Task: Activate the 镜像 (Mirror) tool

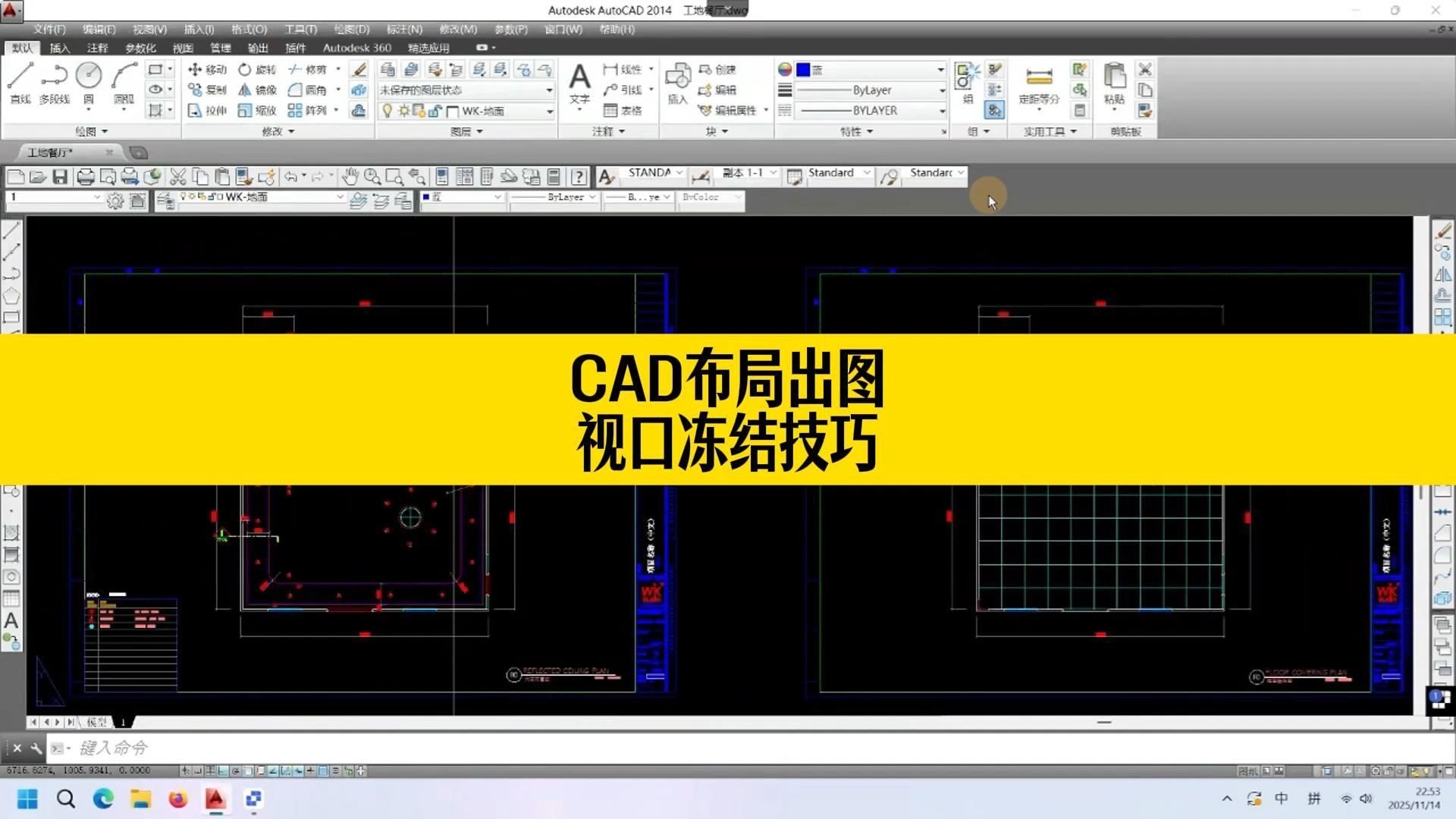Action: (x=259, y=90)
